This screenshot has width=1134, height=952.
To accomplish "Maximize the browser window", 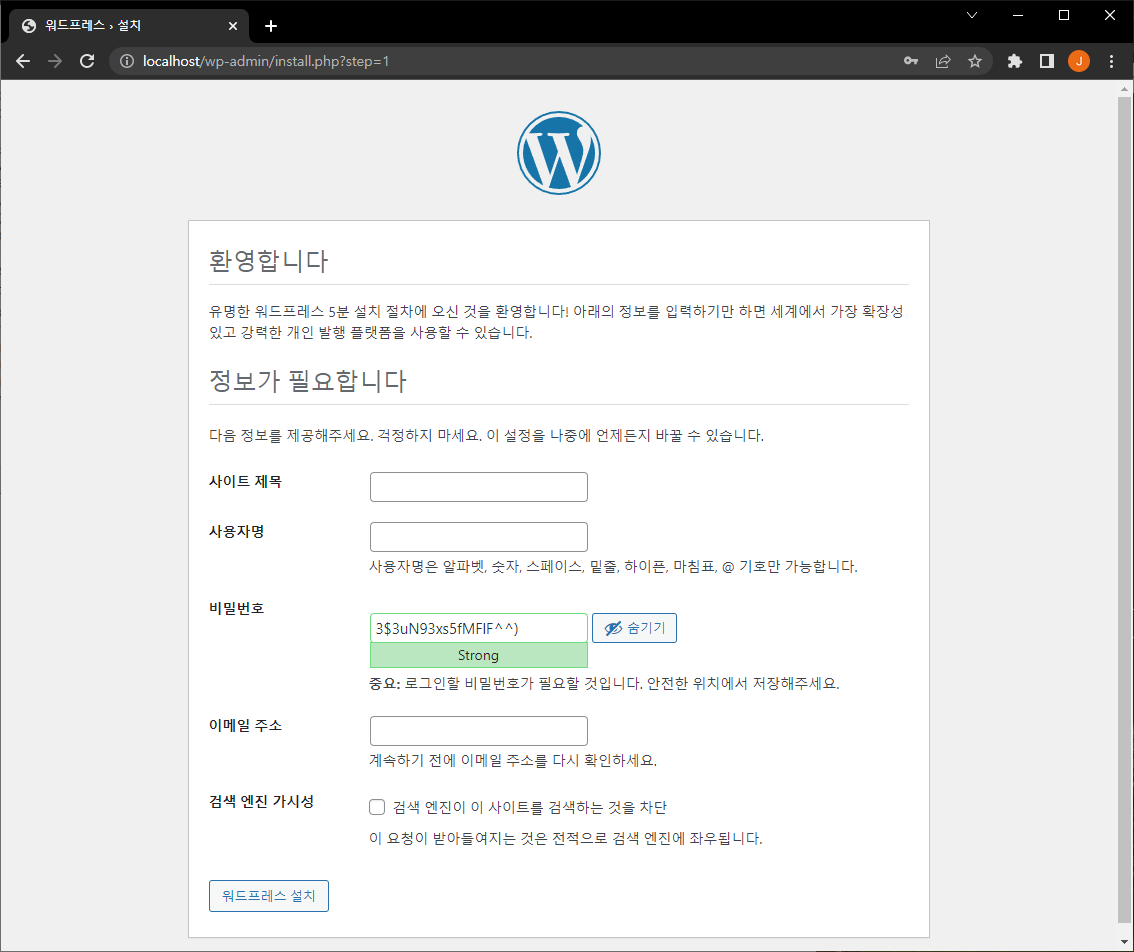I will (x=1064, y=15).
